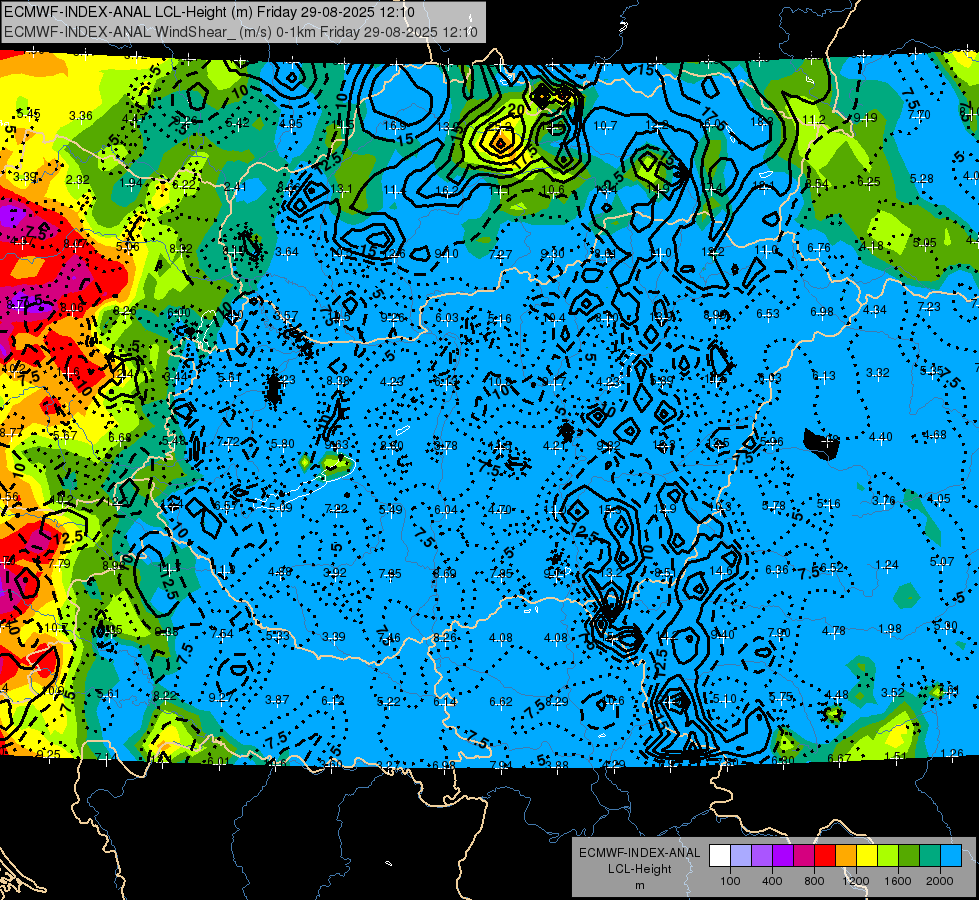979x900 pixels.
Task: Click the grid value 5.22
Action: point(388,702)
